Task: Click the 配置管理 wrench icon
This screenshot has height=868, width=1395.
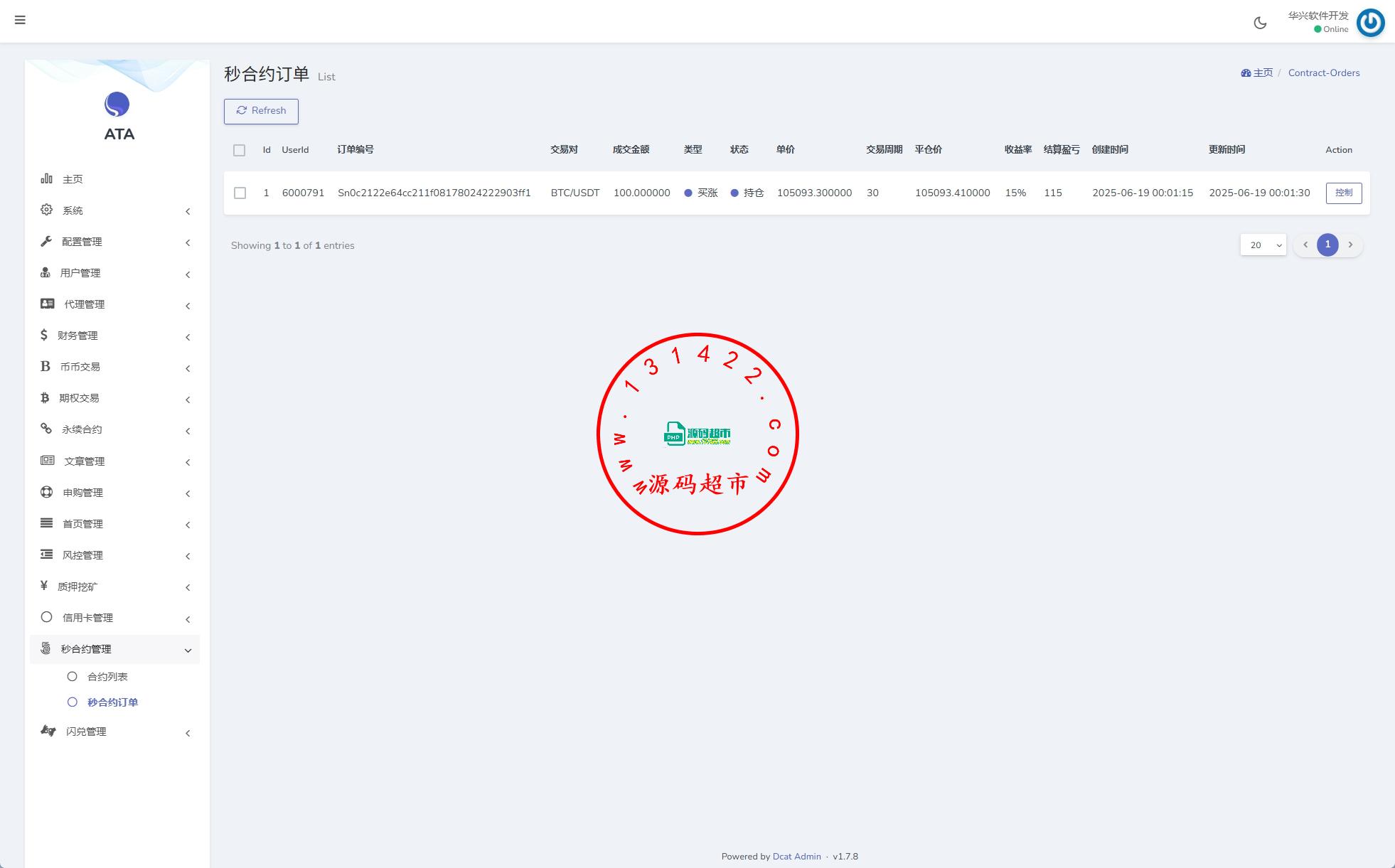Action: coord(47,241)
